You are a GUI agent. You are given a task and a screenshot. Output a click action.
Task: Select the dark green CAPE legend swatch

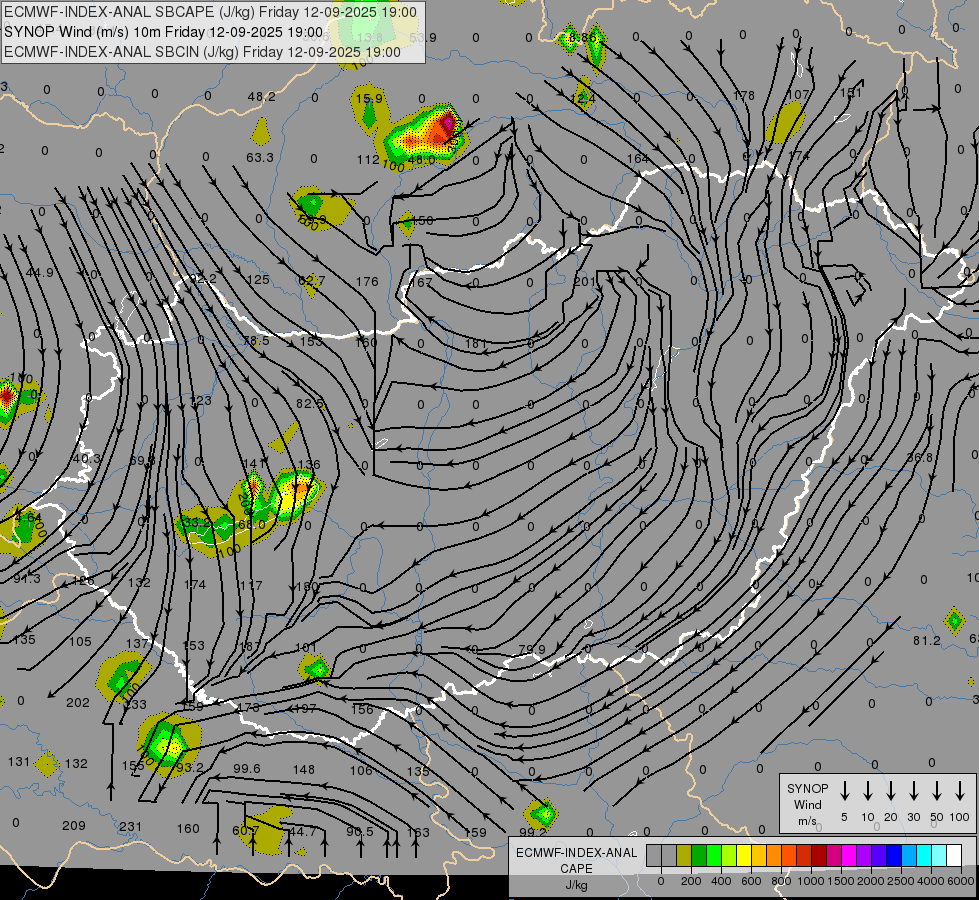(699, 856)
